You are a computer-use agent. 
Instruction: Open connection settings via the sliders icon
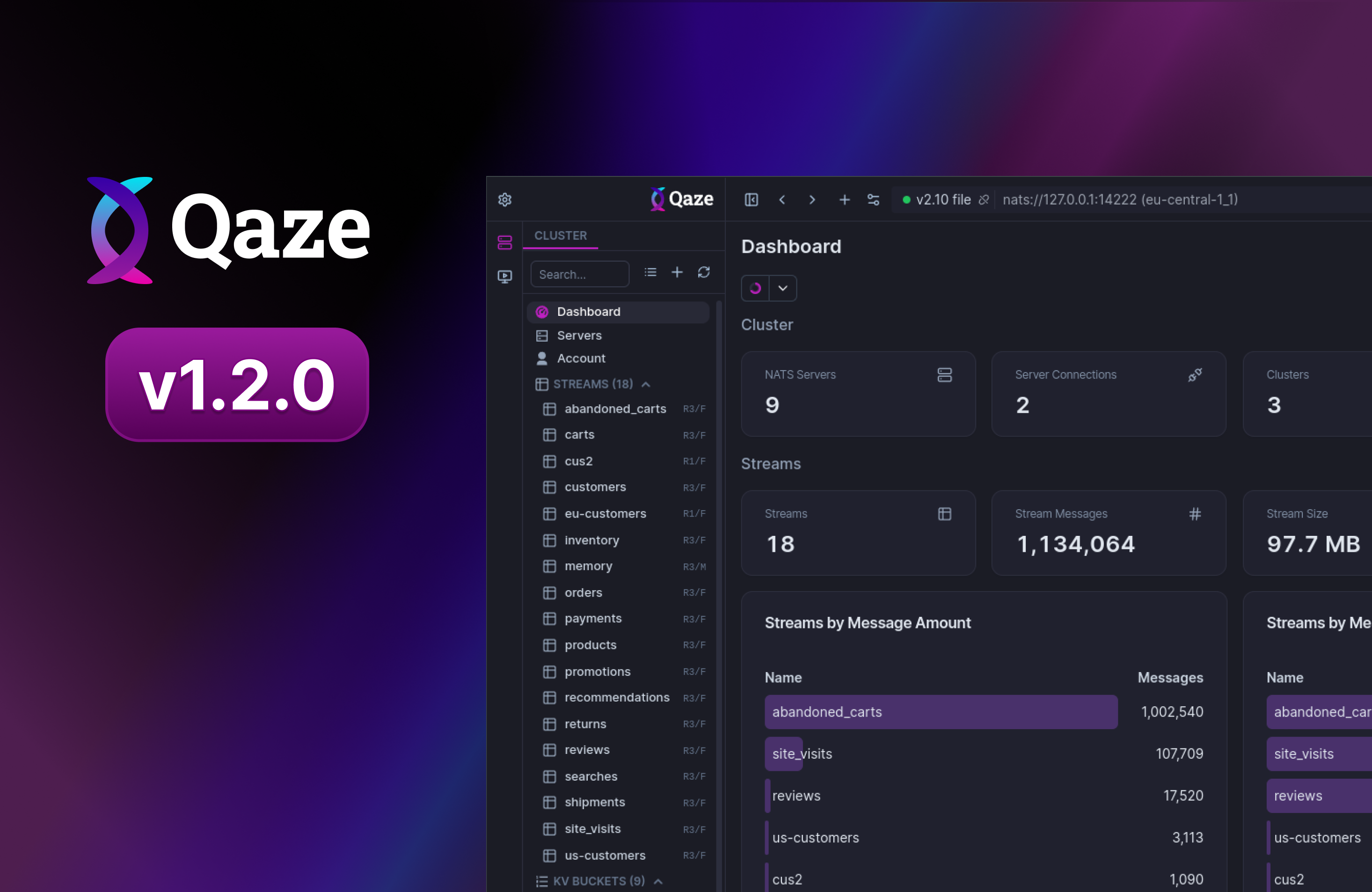pos(873,199)
